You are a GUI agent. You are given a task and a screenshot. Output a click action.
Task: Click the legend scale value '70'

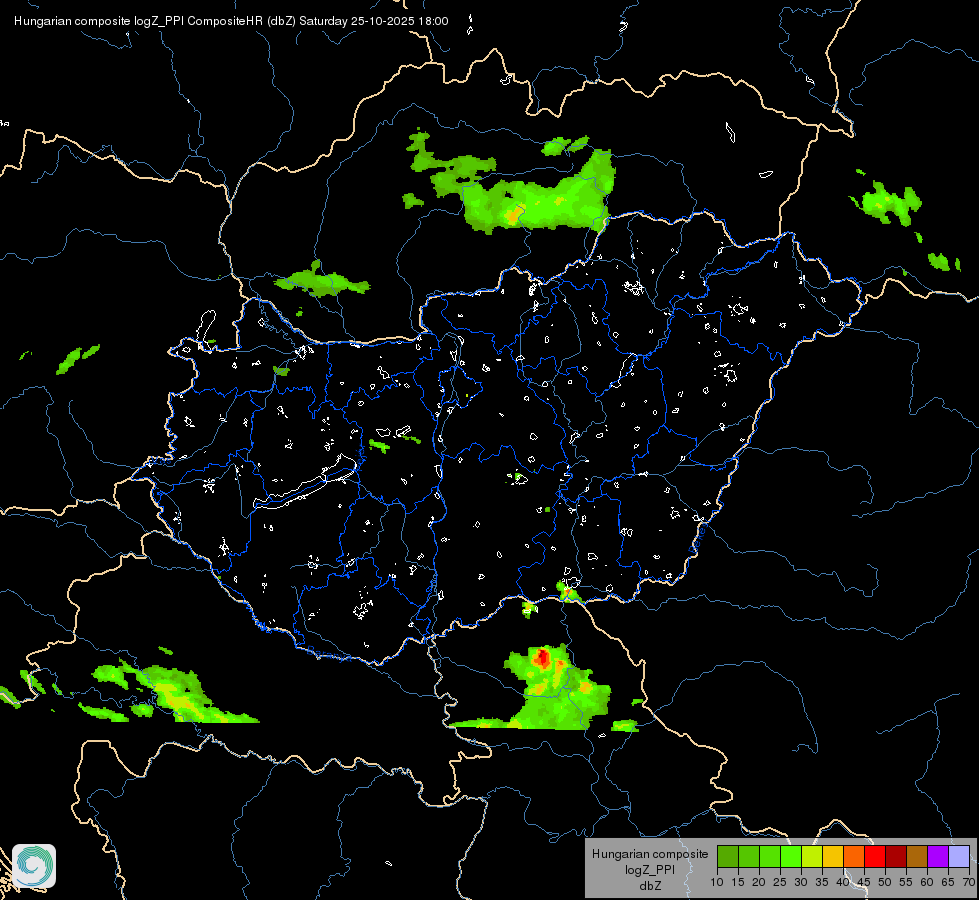click(x=969, y=882)
